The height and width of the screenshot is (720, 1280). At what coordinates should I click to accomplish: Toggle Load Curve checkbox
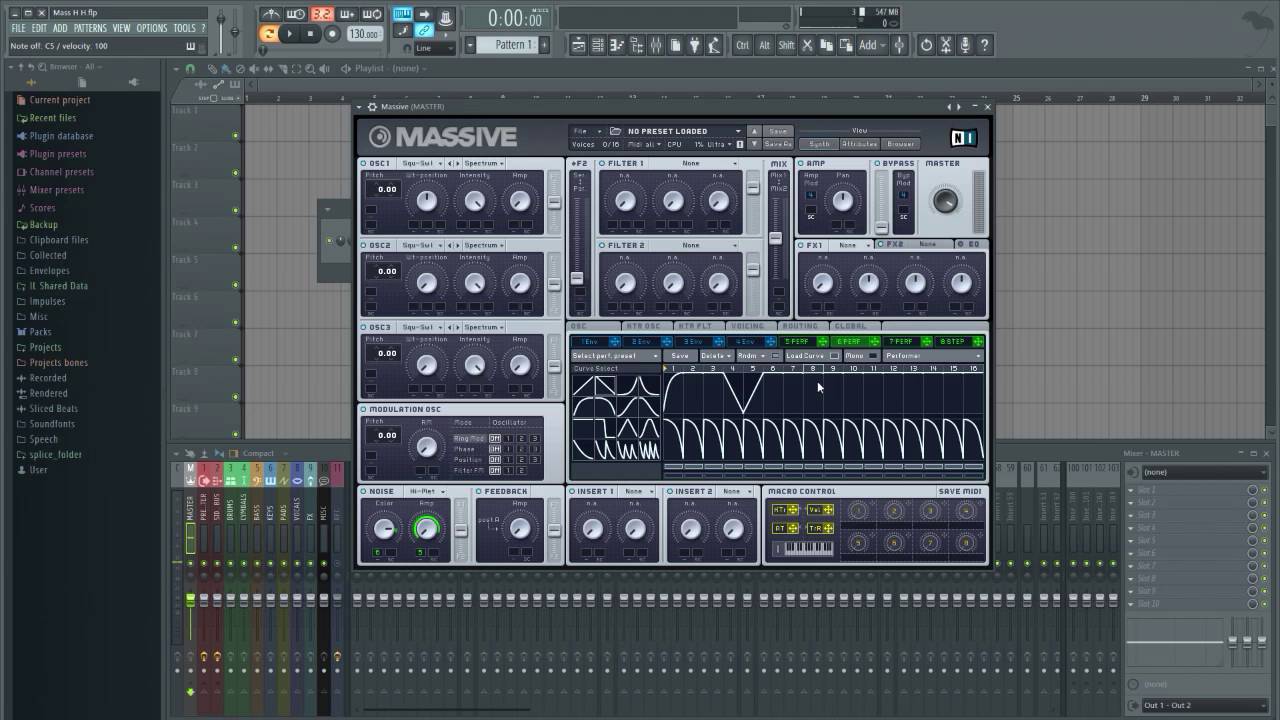834,356
